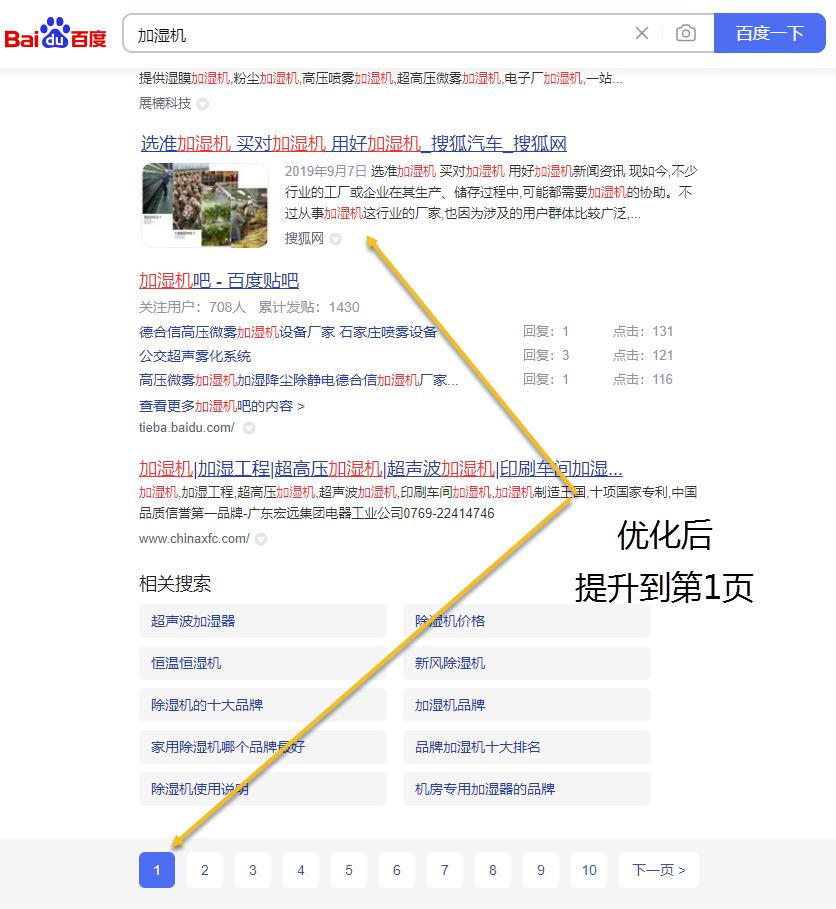Select page 10 in pagination
This screenshot has width=836, height=909.
tap(588, 870)
